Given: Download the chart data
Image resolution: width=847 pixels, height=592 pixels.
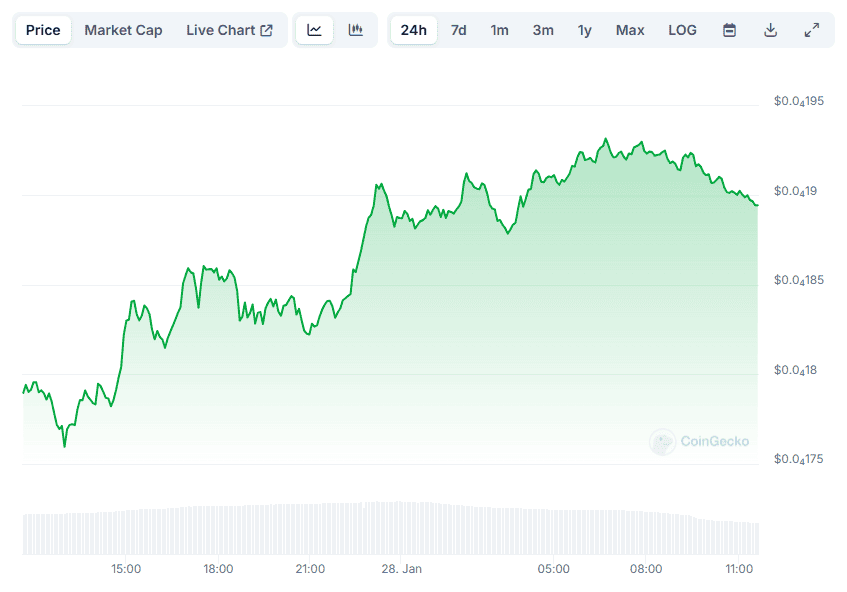Looking at the screenshot, I should [x=770, y=30].
